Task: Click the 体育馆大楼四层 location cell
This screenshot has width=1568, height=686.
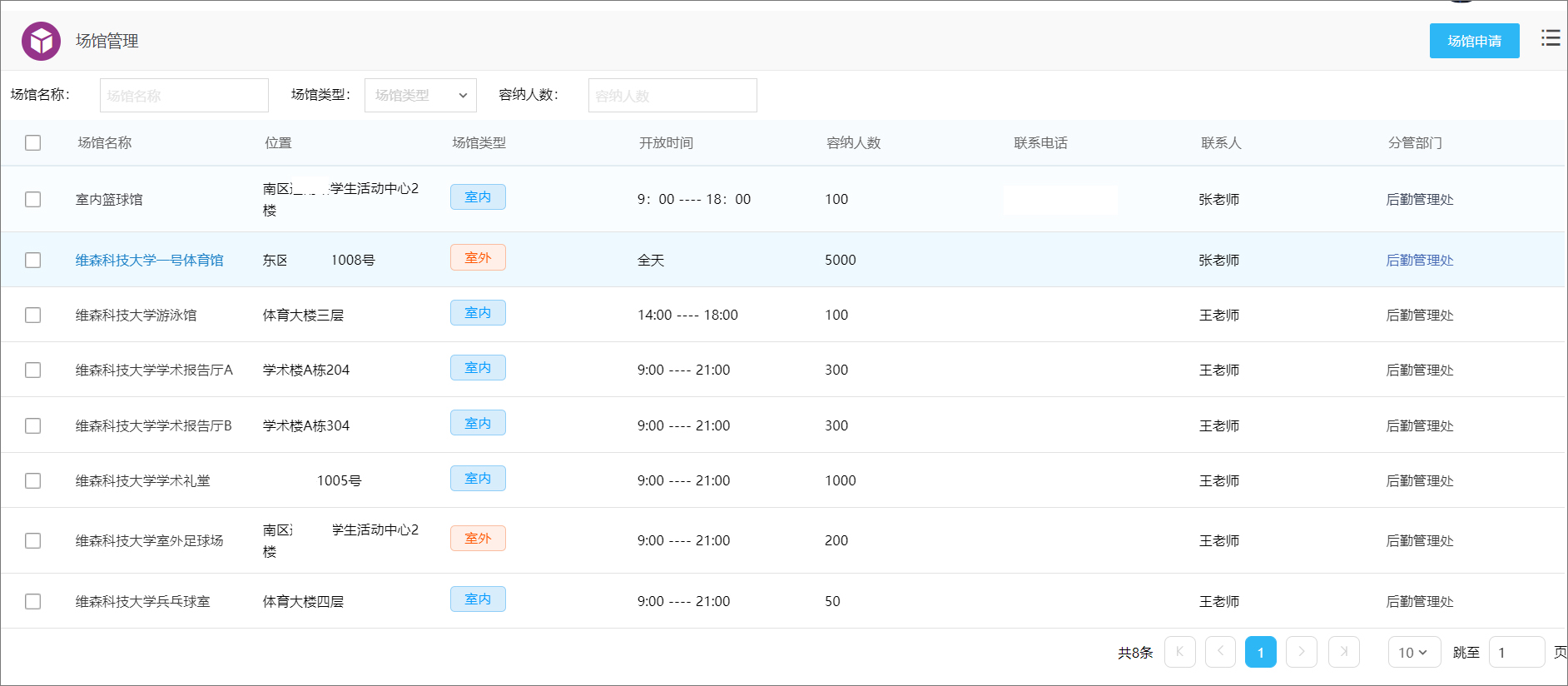Action: pyautogui.click(x=303, y=601)
